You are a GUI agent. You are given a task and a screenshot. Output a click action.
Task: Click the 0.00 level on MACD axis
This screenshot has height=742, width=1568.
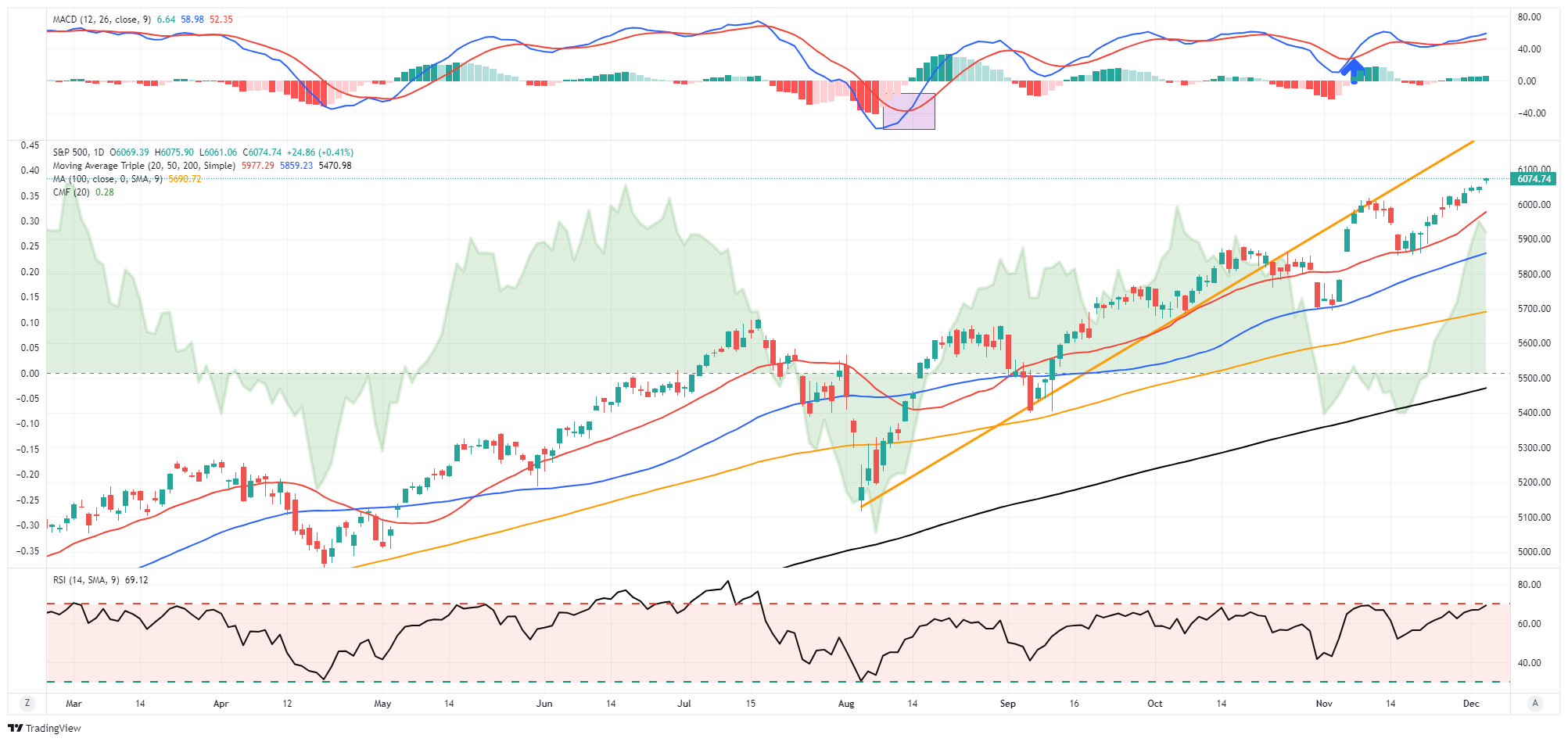pos(1527,81)
